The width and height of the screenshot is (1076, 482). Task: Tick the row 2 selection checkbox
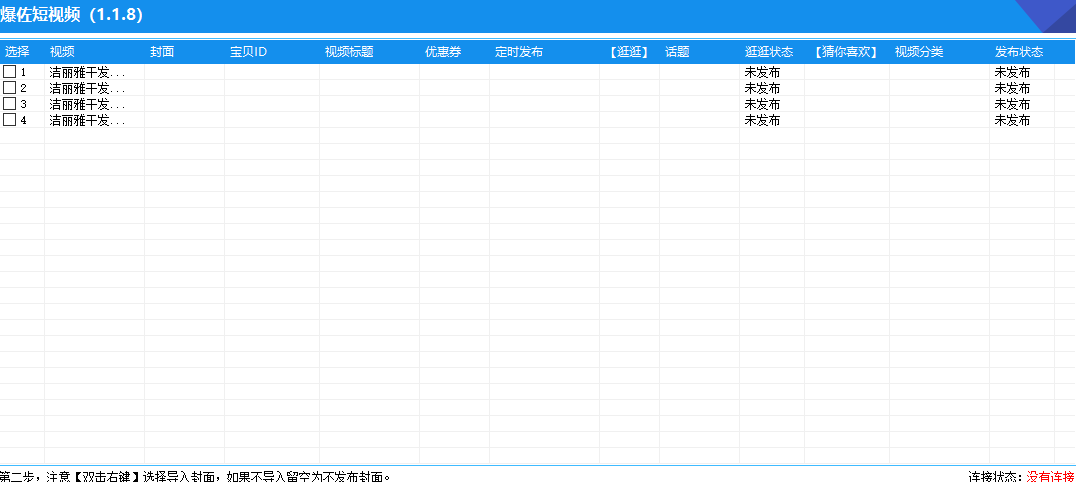pos(10,88)
